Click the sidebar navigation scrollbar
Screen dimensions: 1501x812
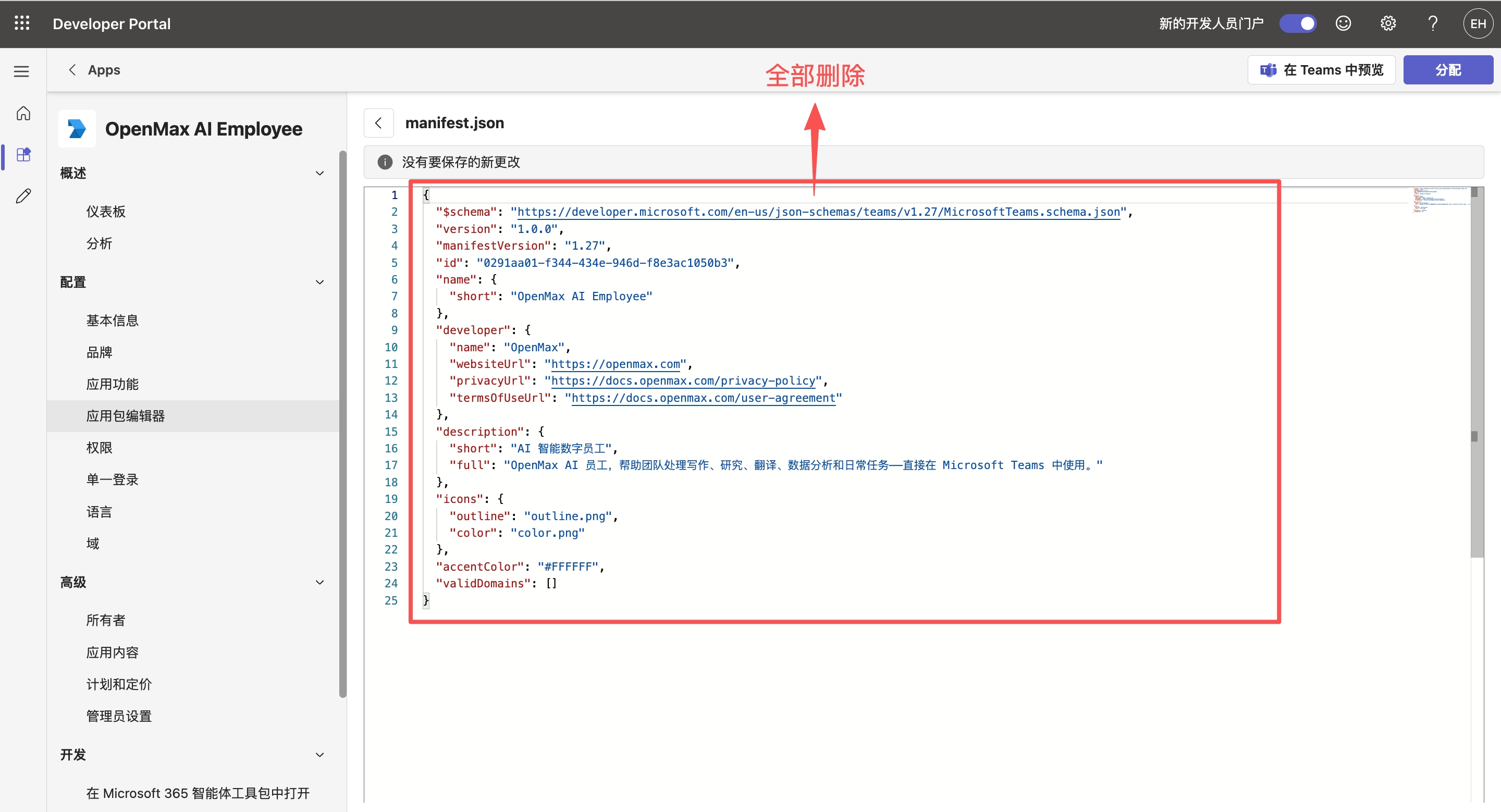pyautogui.click(x=342, y=424)
